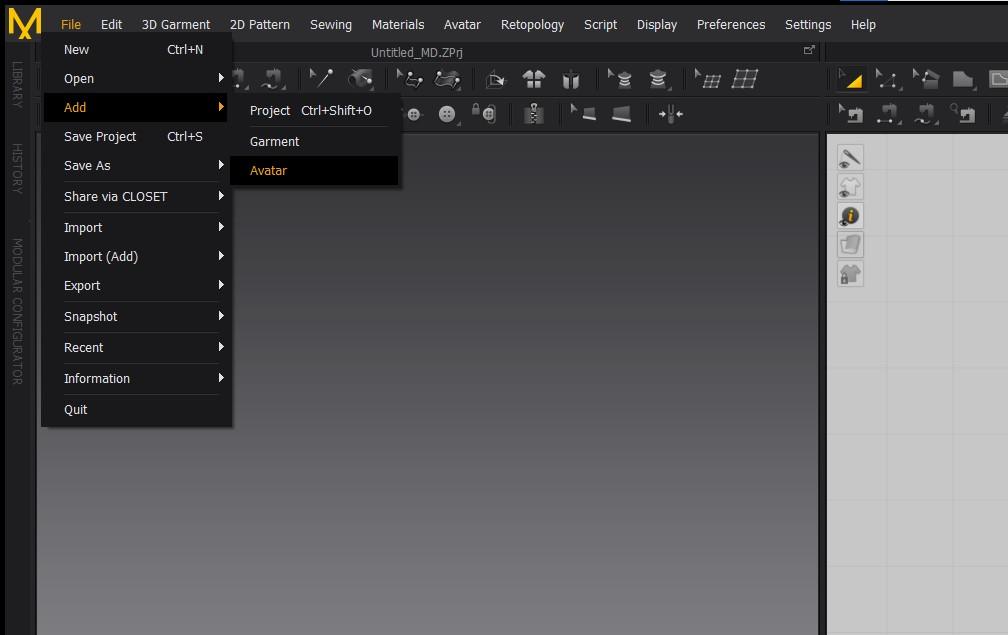Select Garment in the Add submenu

314,141
